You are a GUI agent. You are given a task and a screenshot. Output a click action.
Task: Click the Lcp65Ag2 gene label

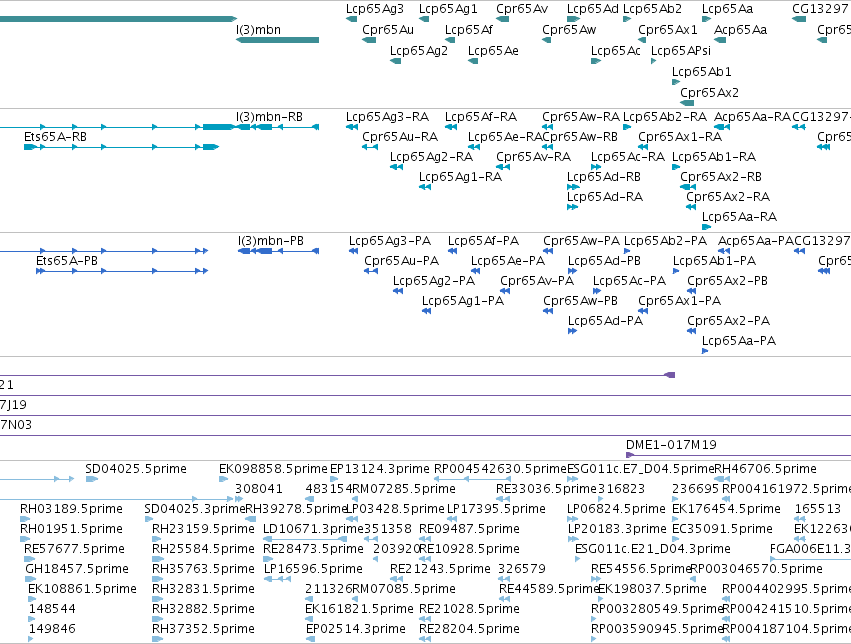click(418, 51)
